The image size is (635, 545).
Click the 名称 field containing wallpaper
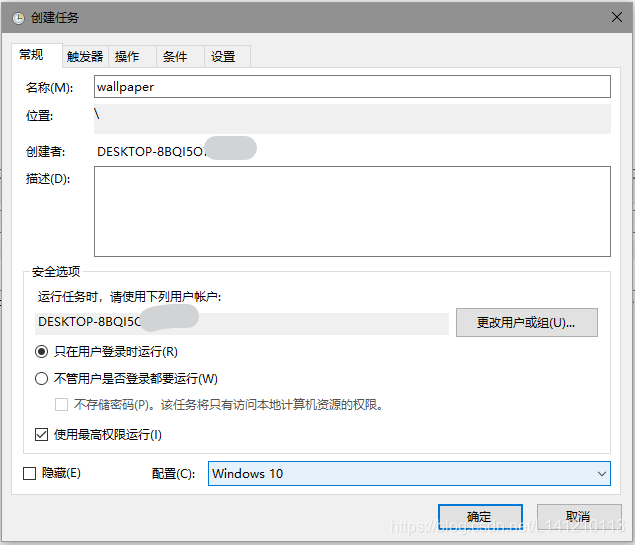pos(352,87)
